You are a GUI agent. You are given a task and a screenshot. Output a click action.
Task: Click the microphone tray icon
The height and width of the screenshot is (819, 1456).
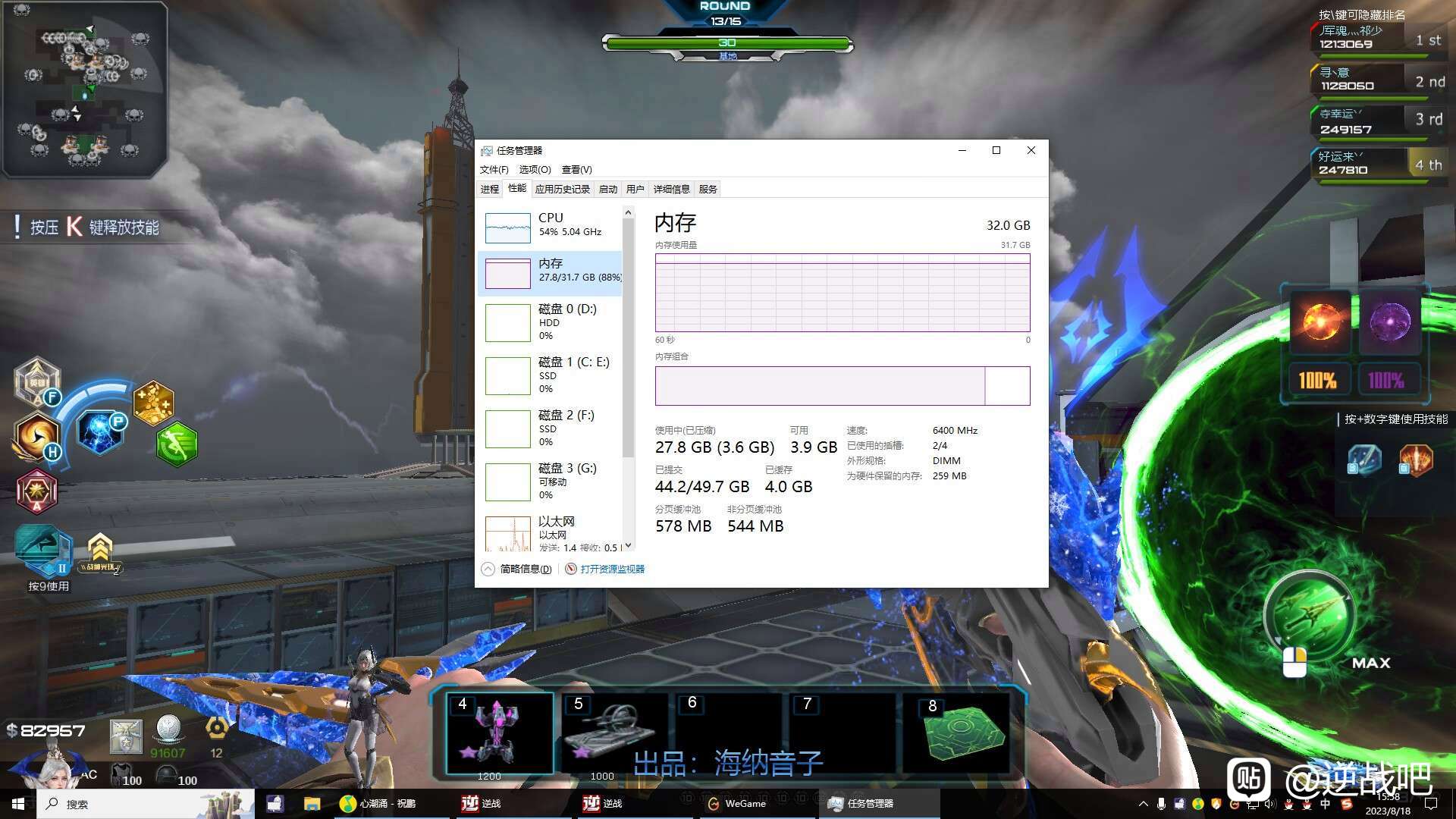tap(1161, 804)
